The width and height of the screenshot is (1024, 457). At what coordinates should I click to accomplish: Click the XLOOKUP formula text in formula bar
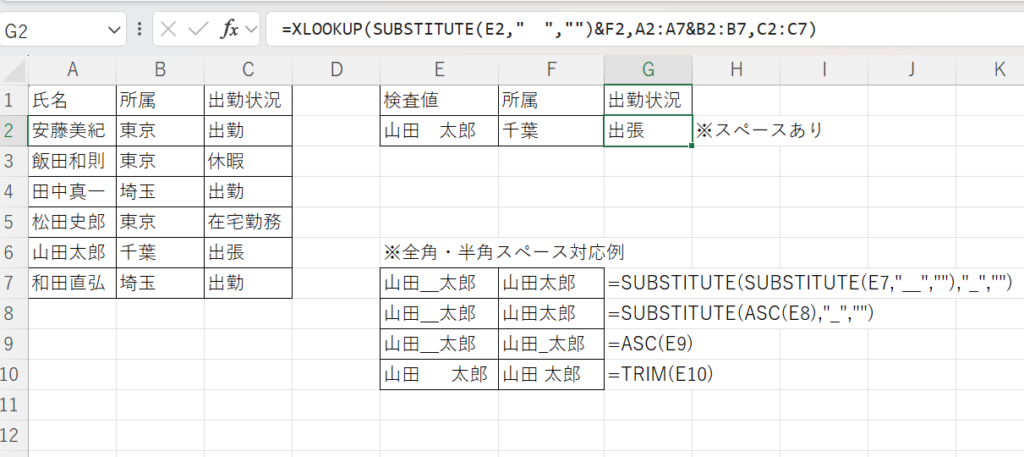[x=549, y=29]
